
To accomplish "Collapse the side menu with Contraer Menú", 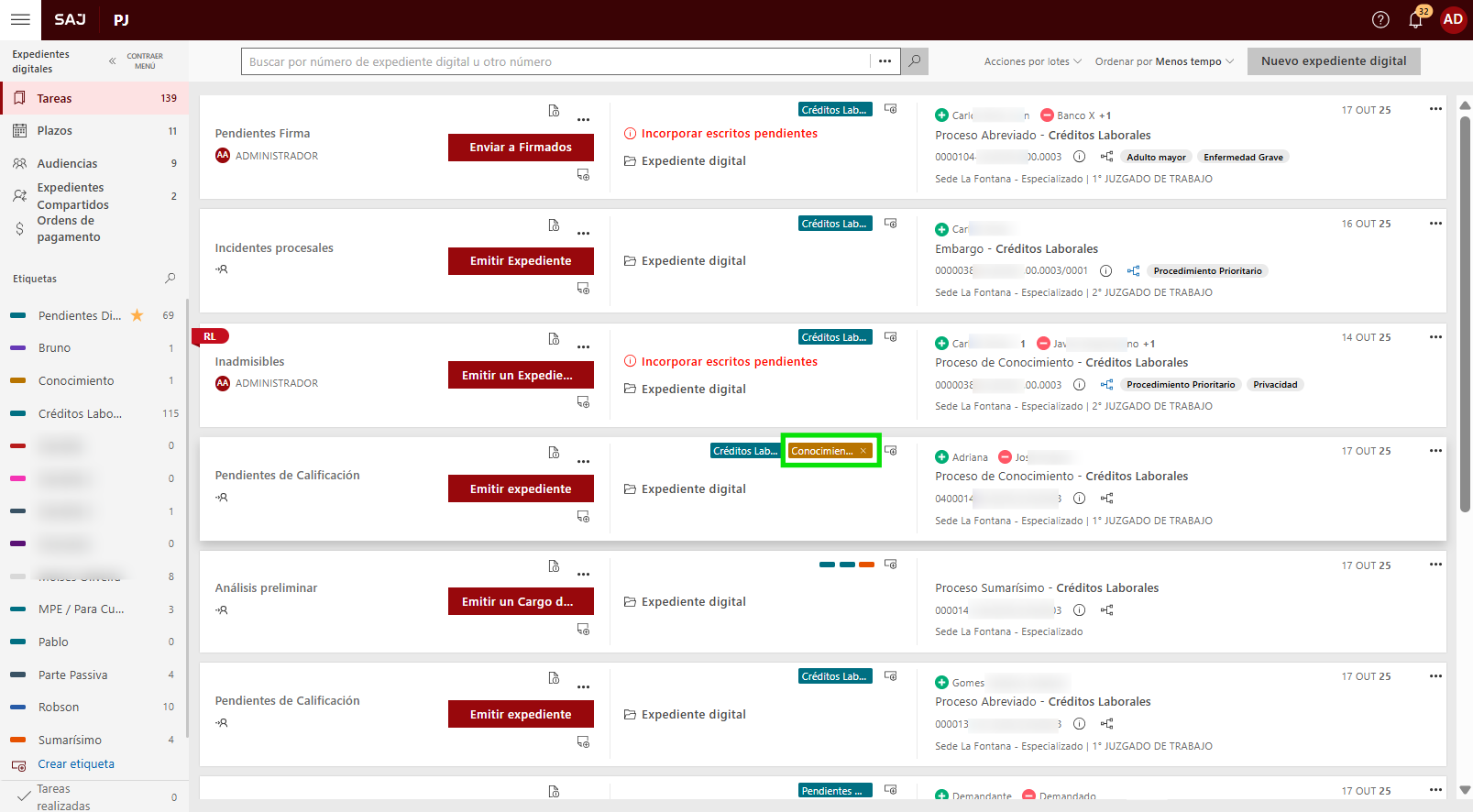I will click(x=136, y=61).
